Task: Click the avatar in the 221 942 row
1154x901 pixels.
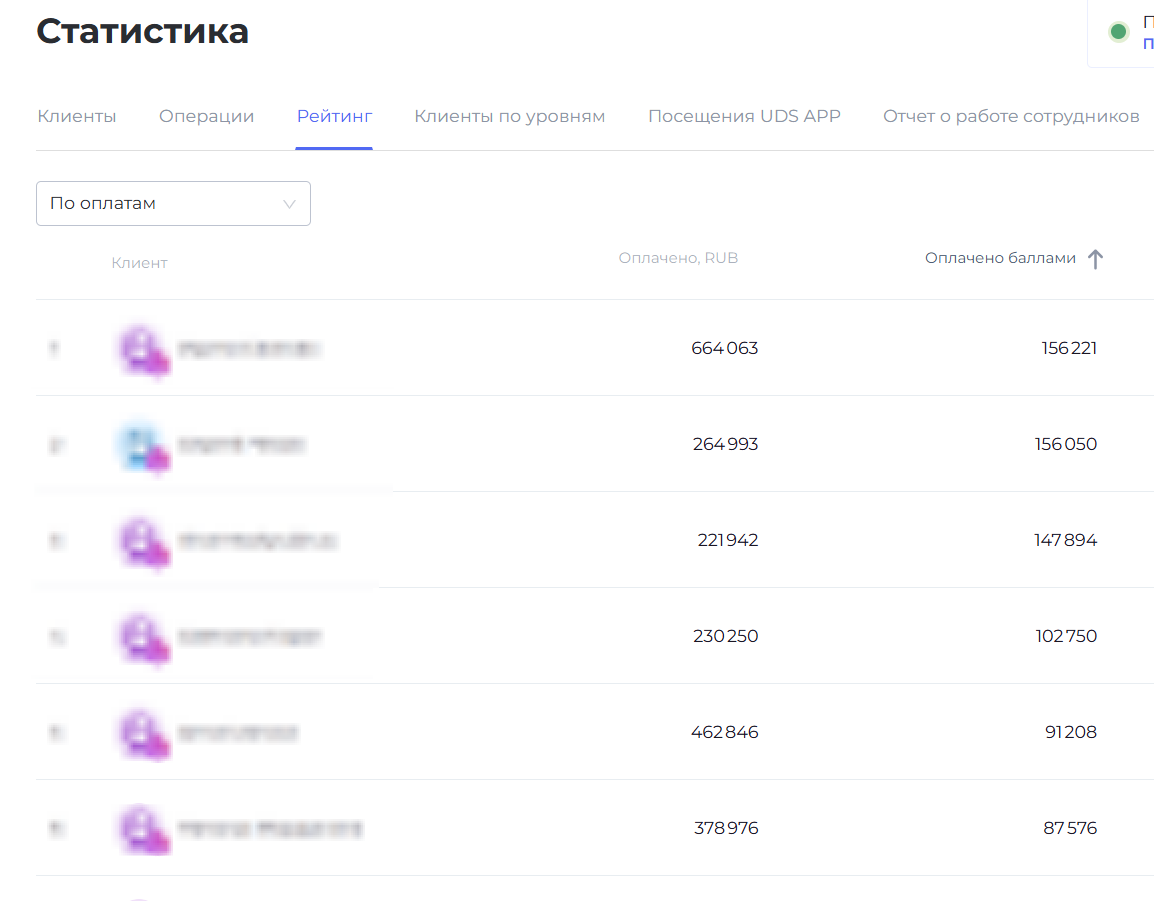Action: pos(144,541)
